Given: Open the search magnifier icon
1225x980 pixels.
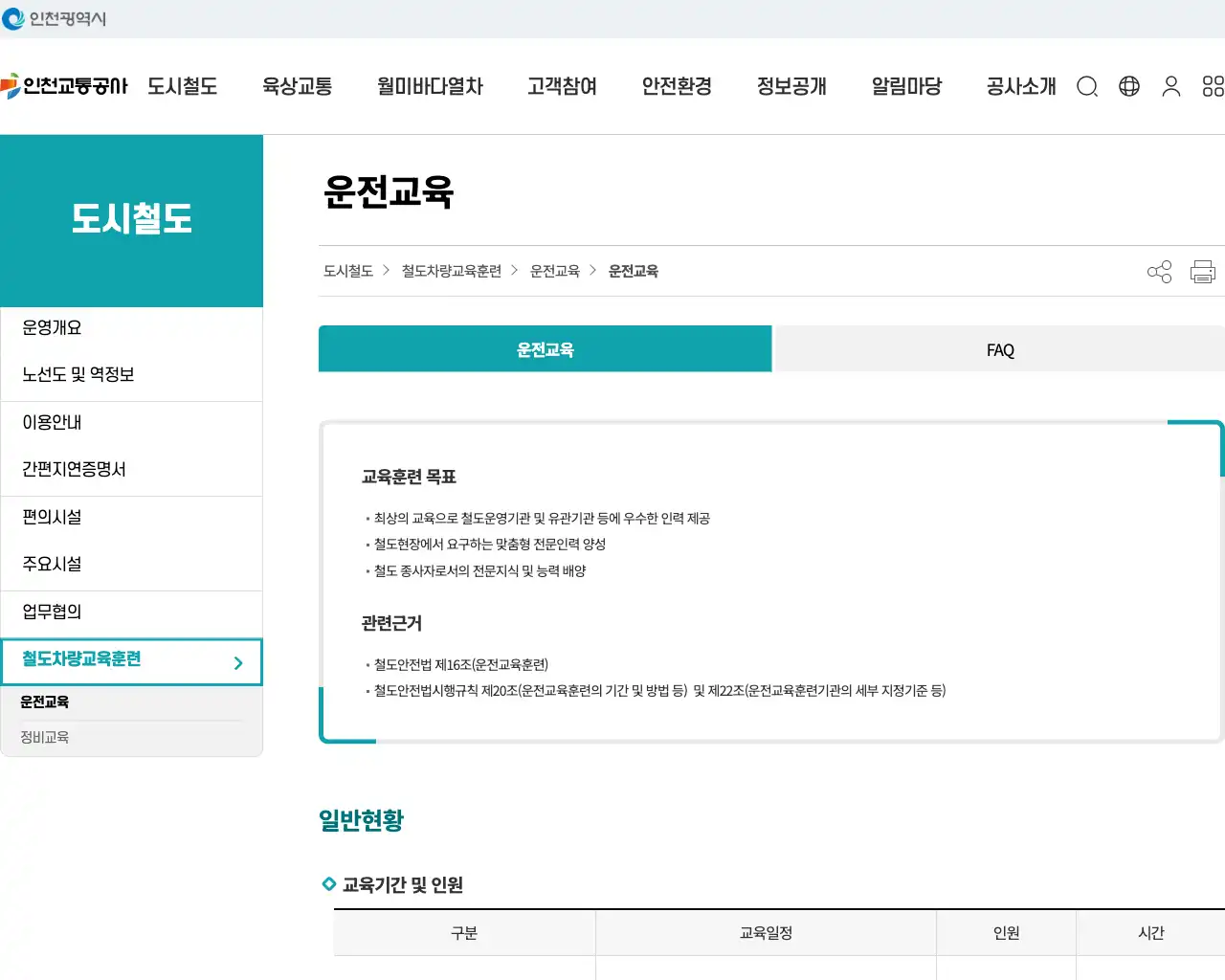Looking at the screenshot, I should [x=1087, y=87].
